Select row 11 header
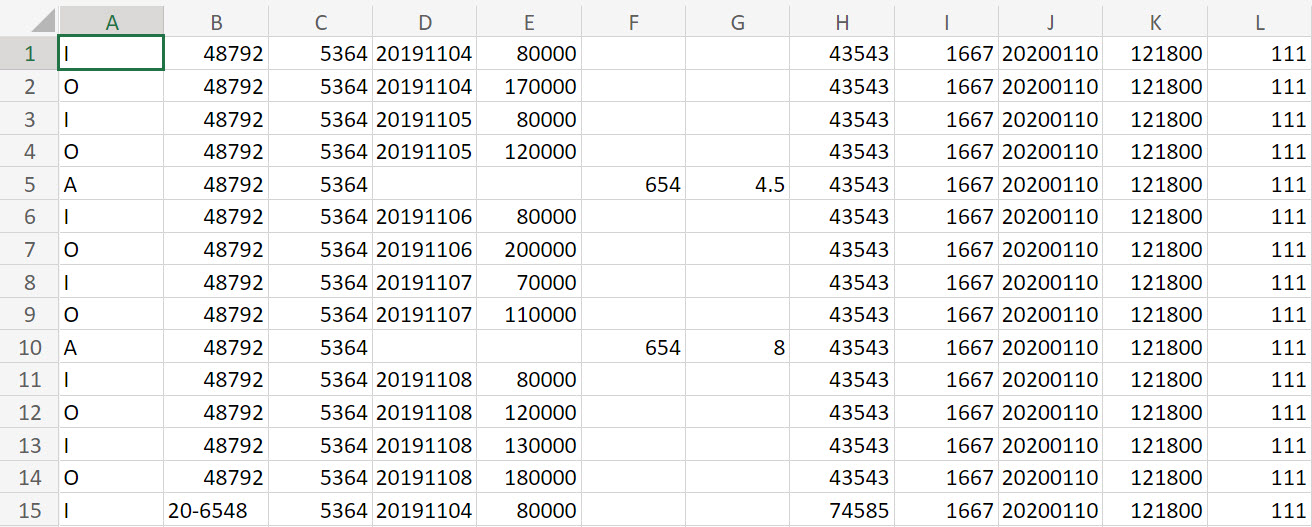The height and width of the screenshot is (527, 1312). pos(30,379)
